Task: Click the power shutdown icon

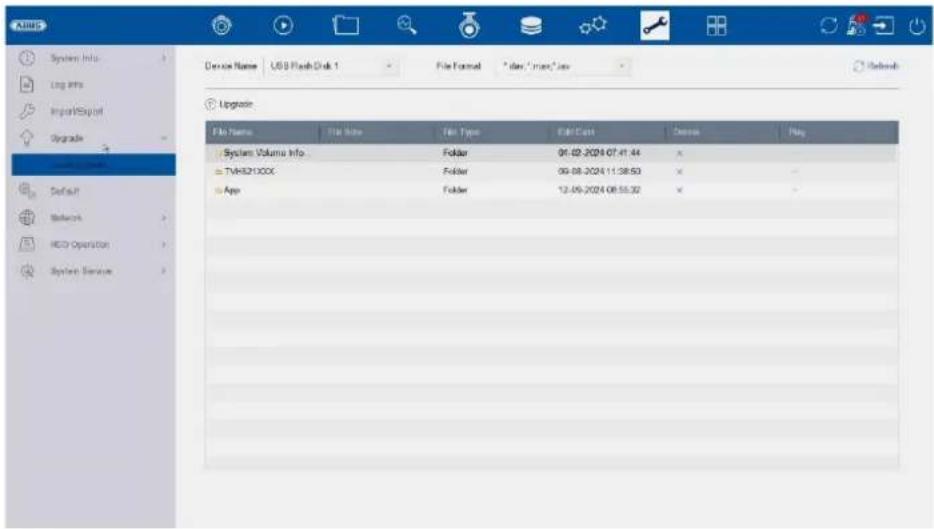Action: pyautogui.click(x=917, y=26)
